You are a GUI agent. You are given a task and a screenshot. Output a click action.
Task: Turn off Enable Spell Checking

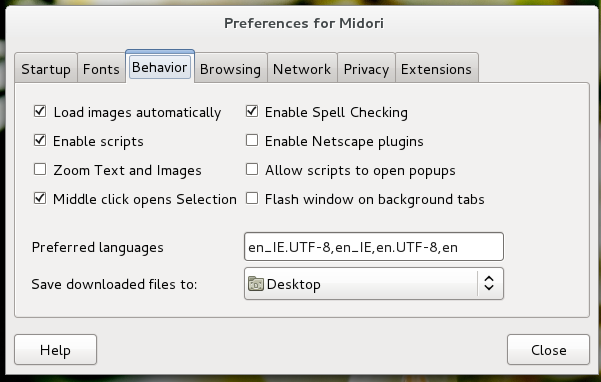(252, 111)
